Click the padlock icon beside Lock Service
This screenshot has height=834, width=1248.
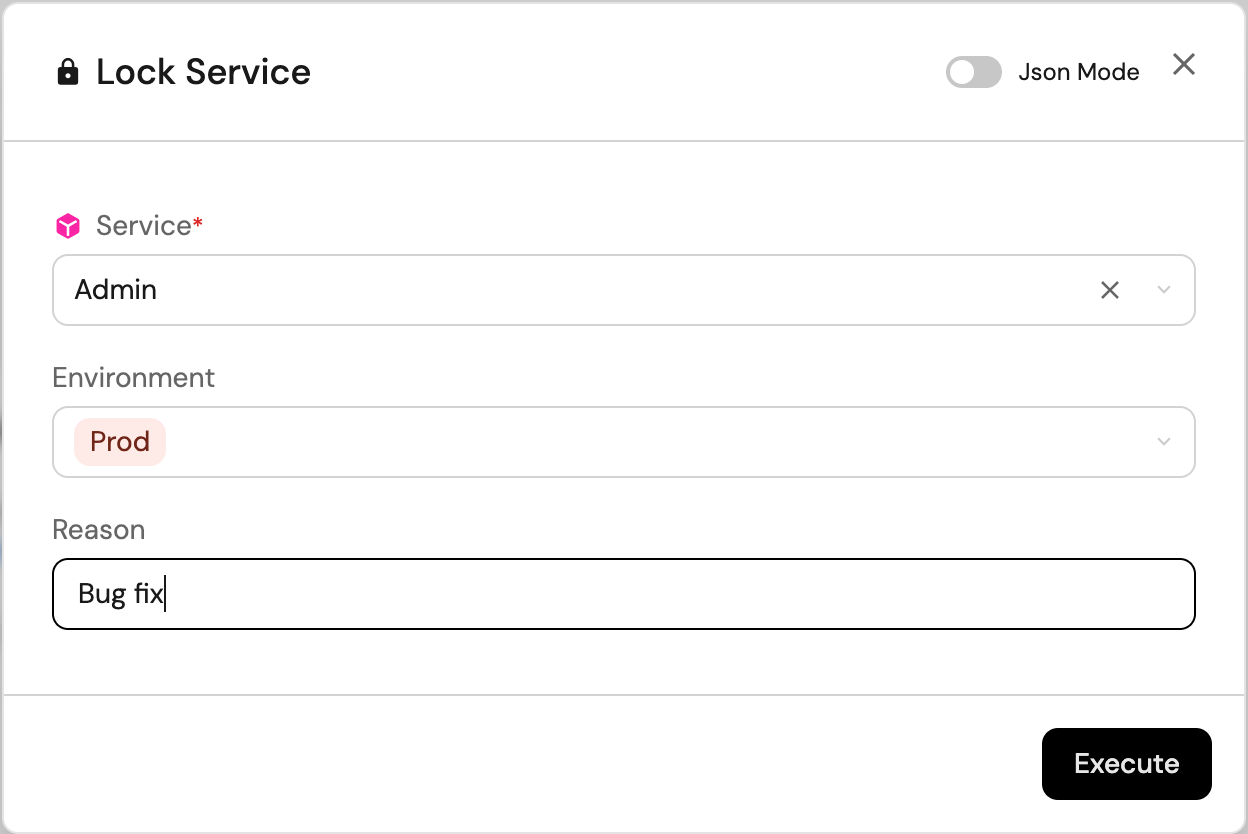[68, 73]
